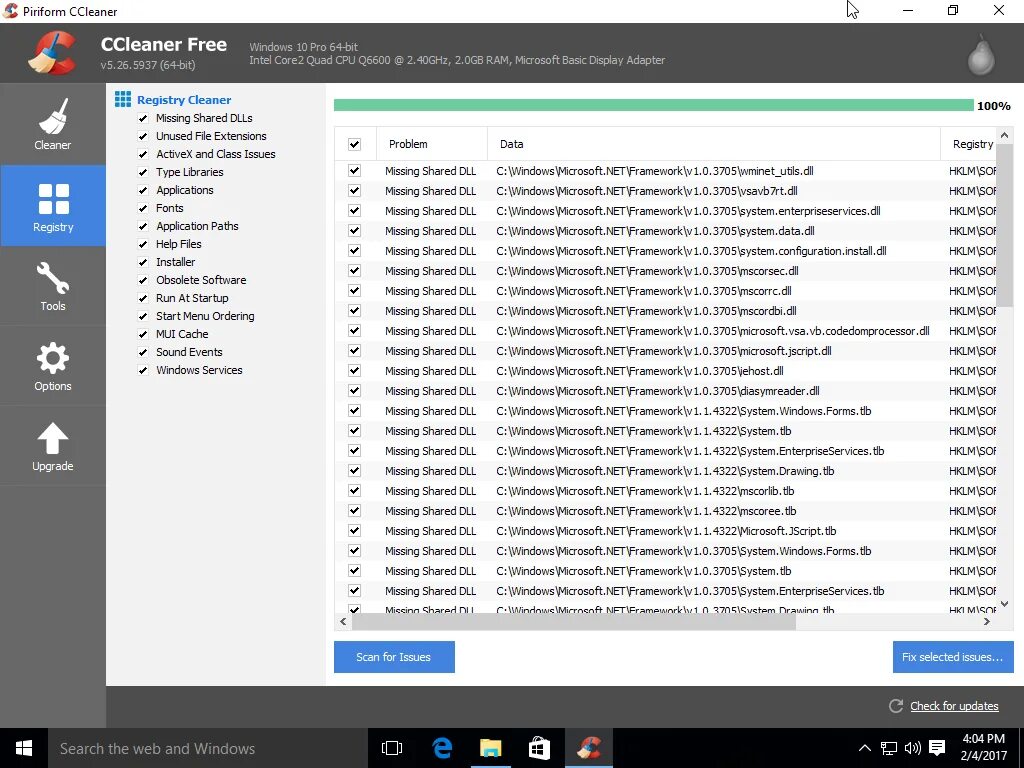Show hidden system tray icons
Image resolution: width=1024 pixels, height=768 pixels.
tap(864, 748)
